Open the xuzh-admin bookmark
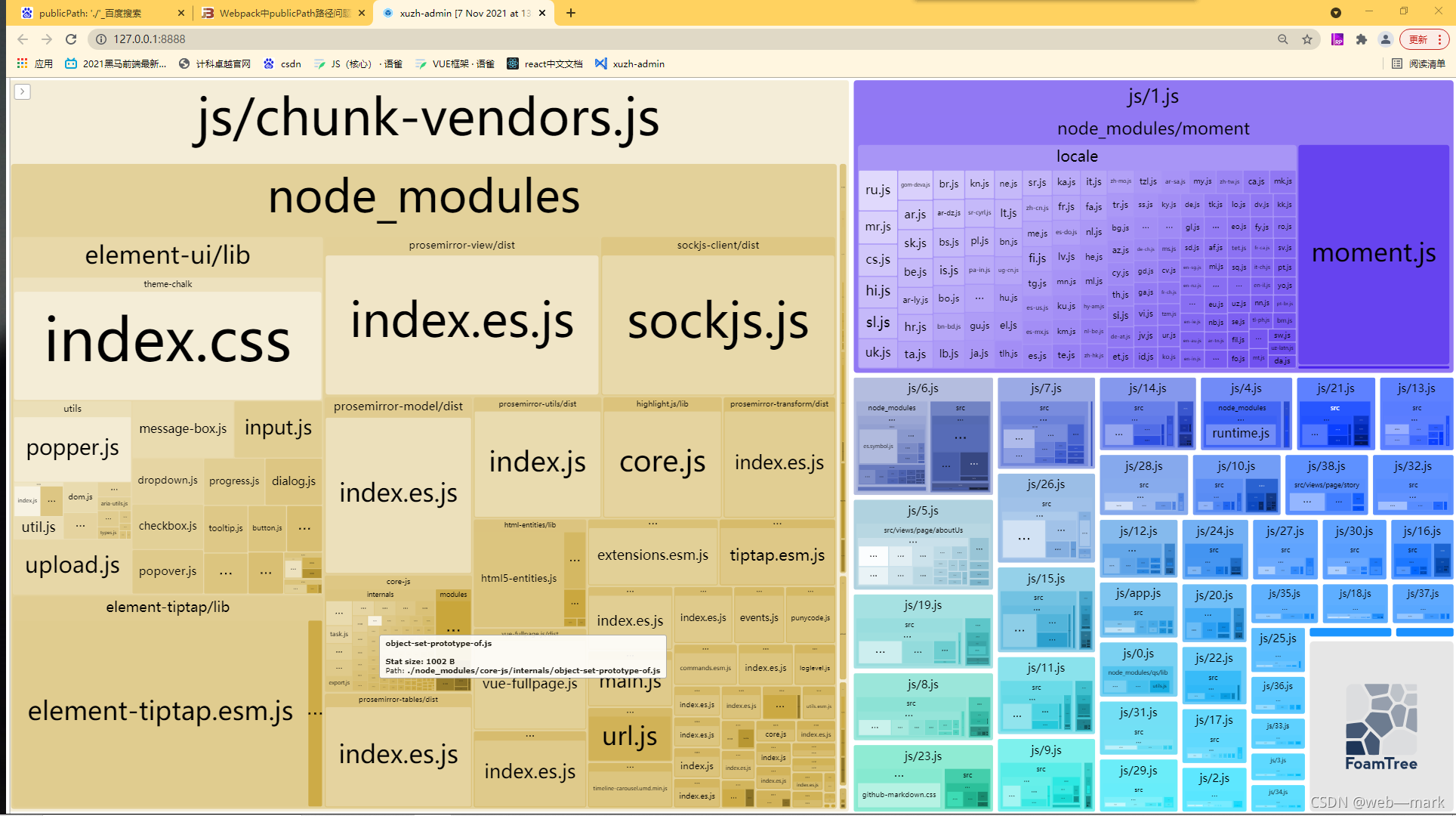 pyautogui.click(x=630, y=63)
